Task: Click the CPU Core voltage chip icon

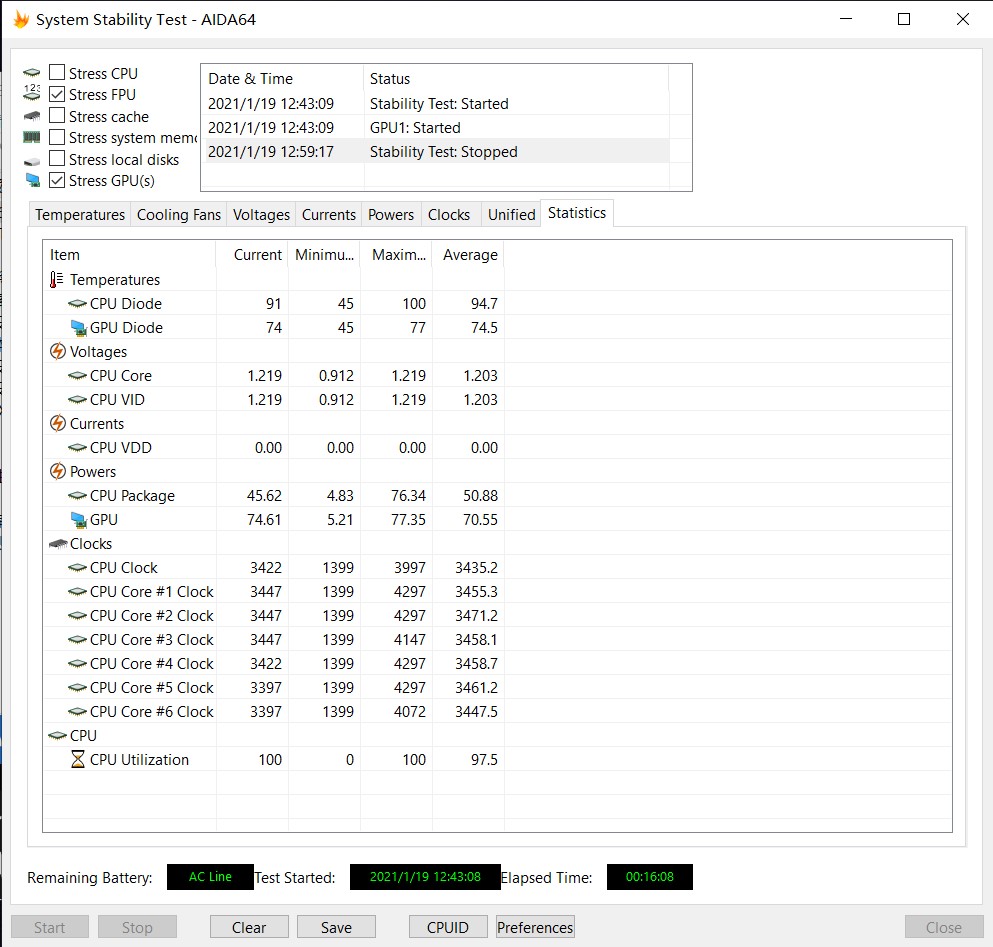Action: click(x=77, y=376)
